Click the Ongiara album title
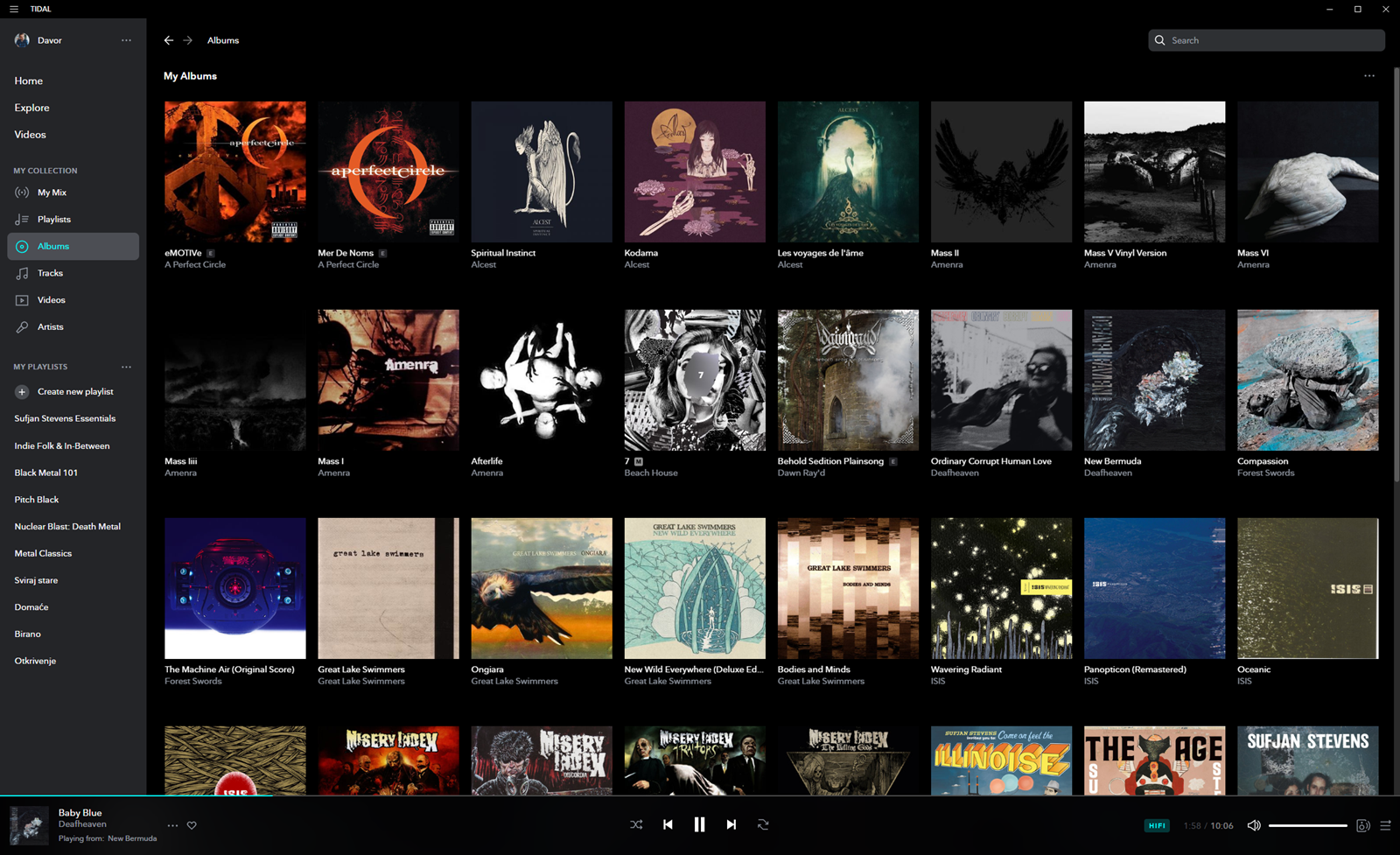1400x855 pixels. click(487, 669)
